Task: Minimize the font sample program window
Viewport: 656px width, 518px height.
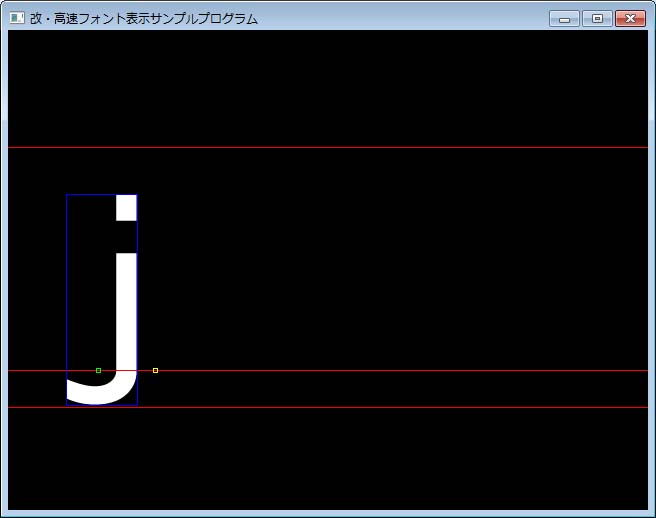Action: pyautogui.click(x=564, y=19)
